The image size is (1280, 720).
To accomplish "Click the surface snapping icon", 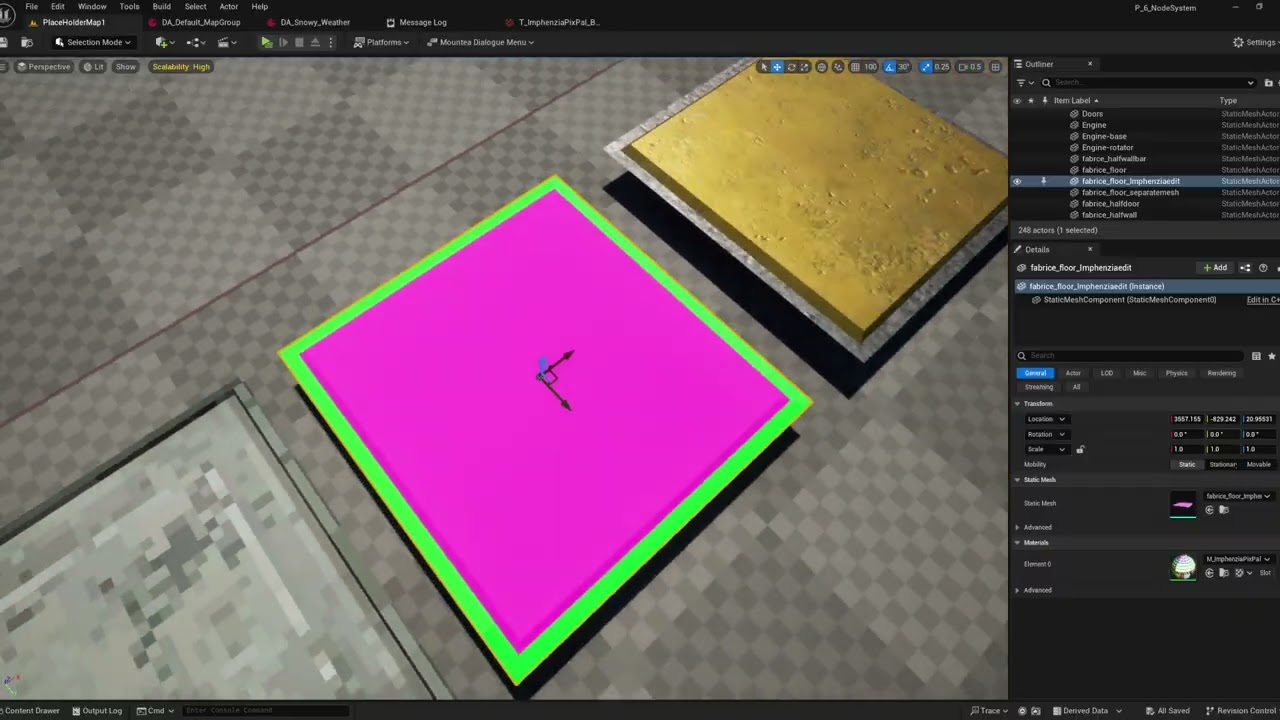I will (837, 67).
